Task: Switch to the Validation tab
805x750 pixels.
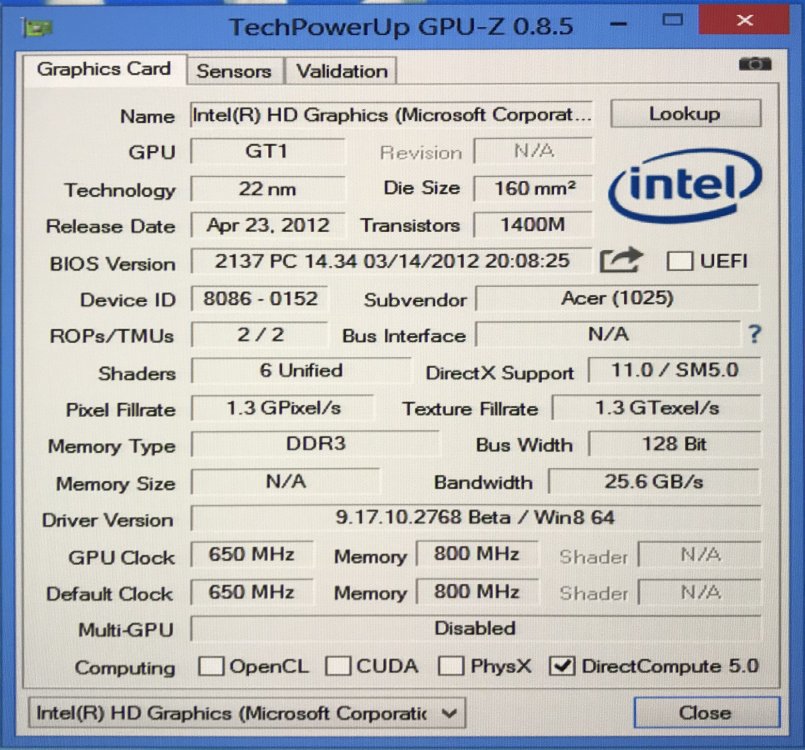Action: pos(341,71)
